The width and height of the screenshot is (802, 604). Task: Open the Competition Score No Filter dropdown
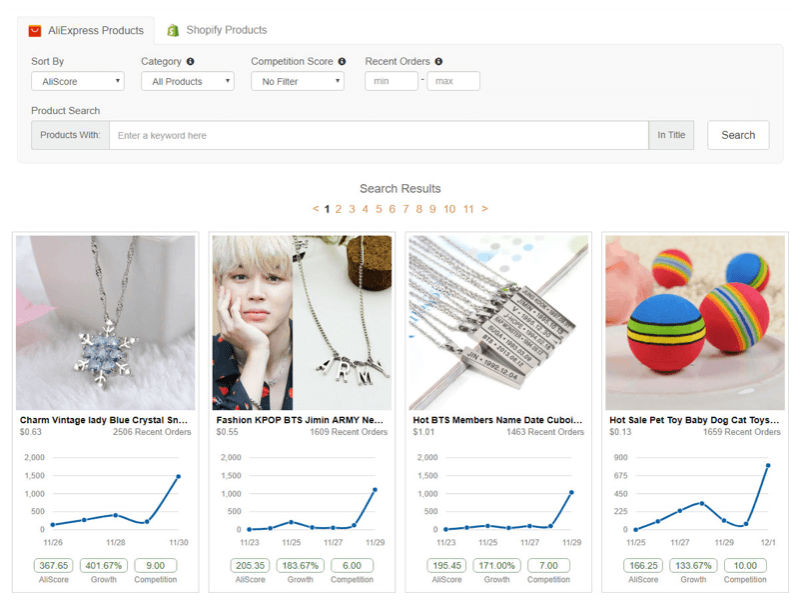[x=297, y=81]
